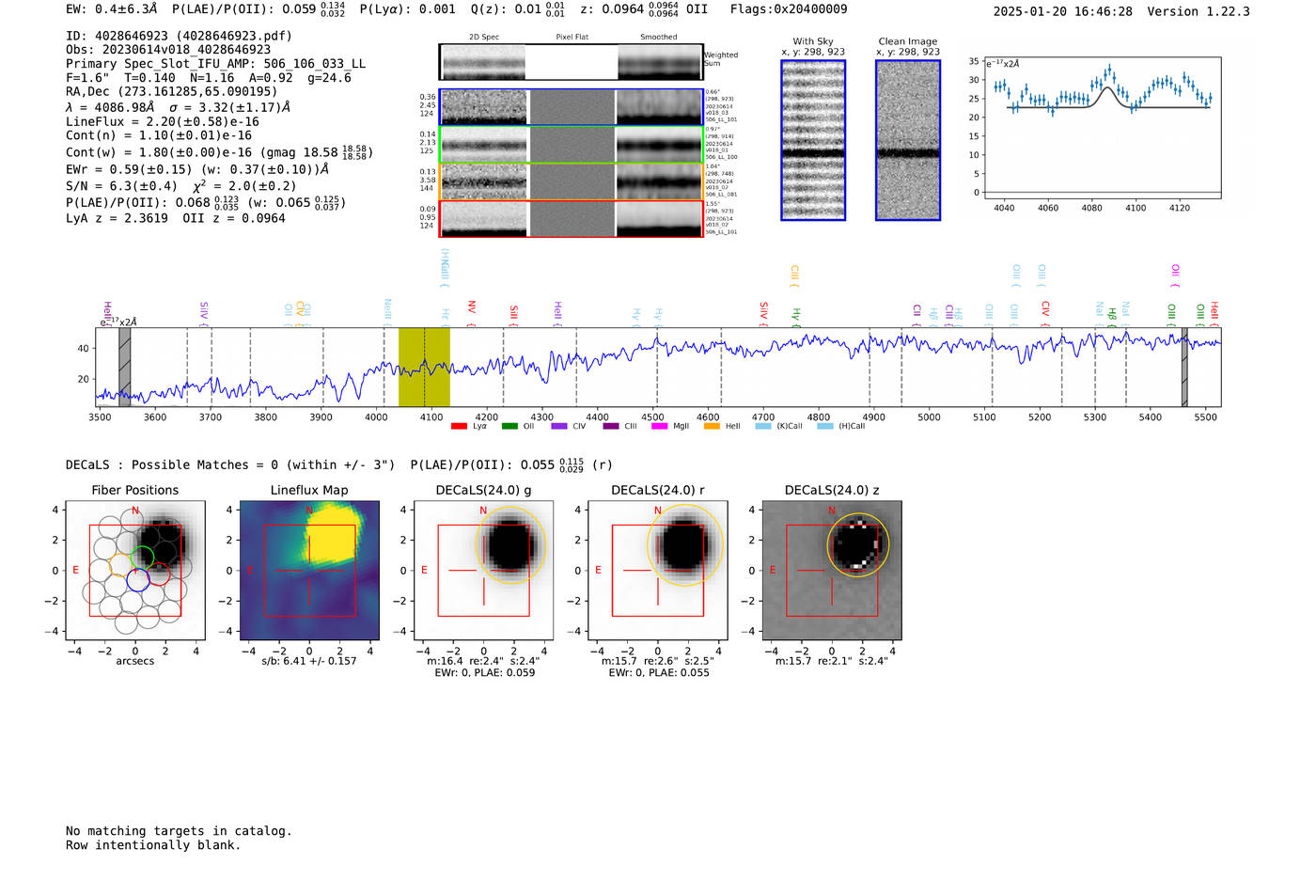
Task: Open the With Sky image cutout
Action: coord(813,140)
